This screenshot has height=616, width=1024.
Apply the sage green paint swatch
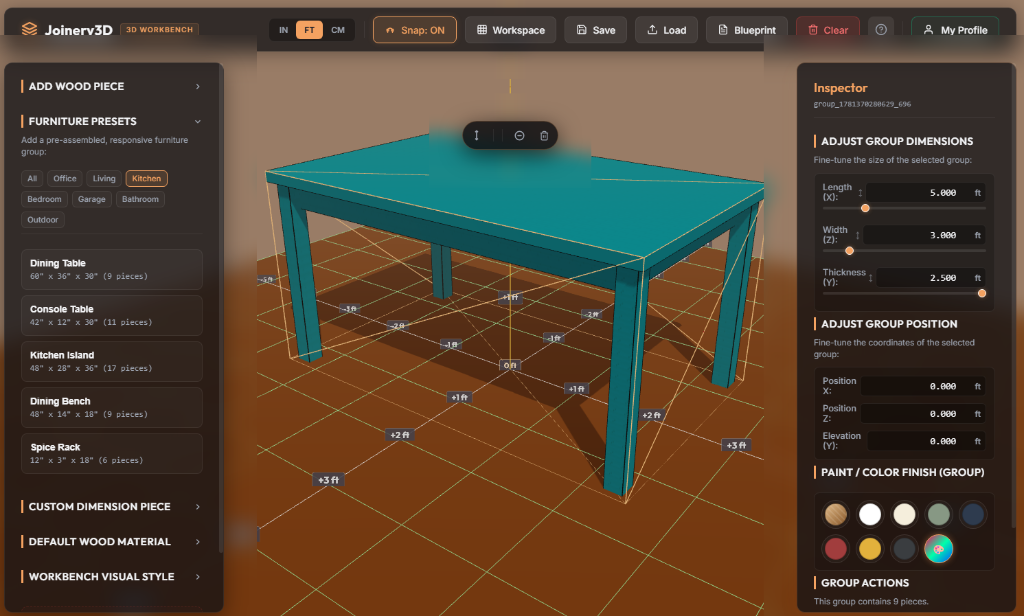938,514
